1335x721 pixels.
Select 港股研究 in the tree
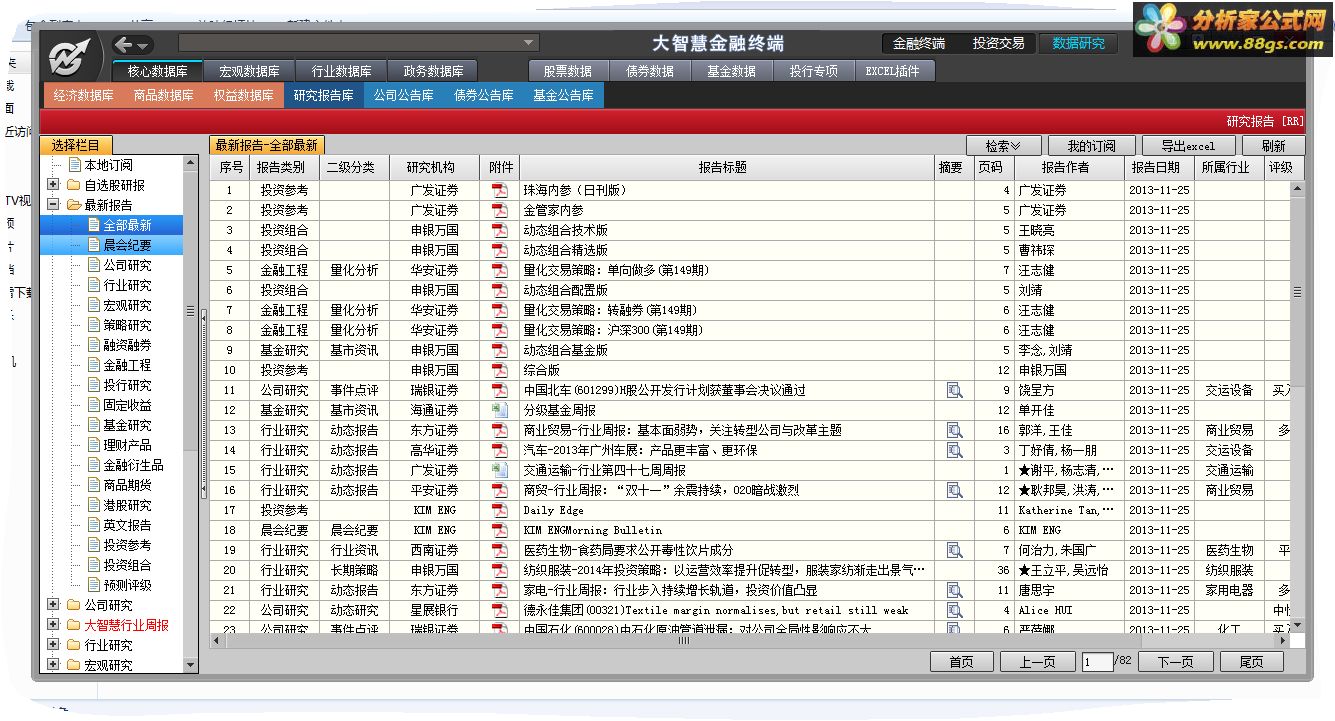[x=127, y=505]
